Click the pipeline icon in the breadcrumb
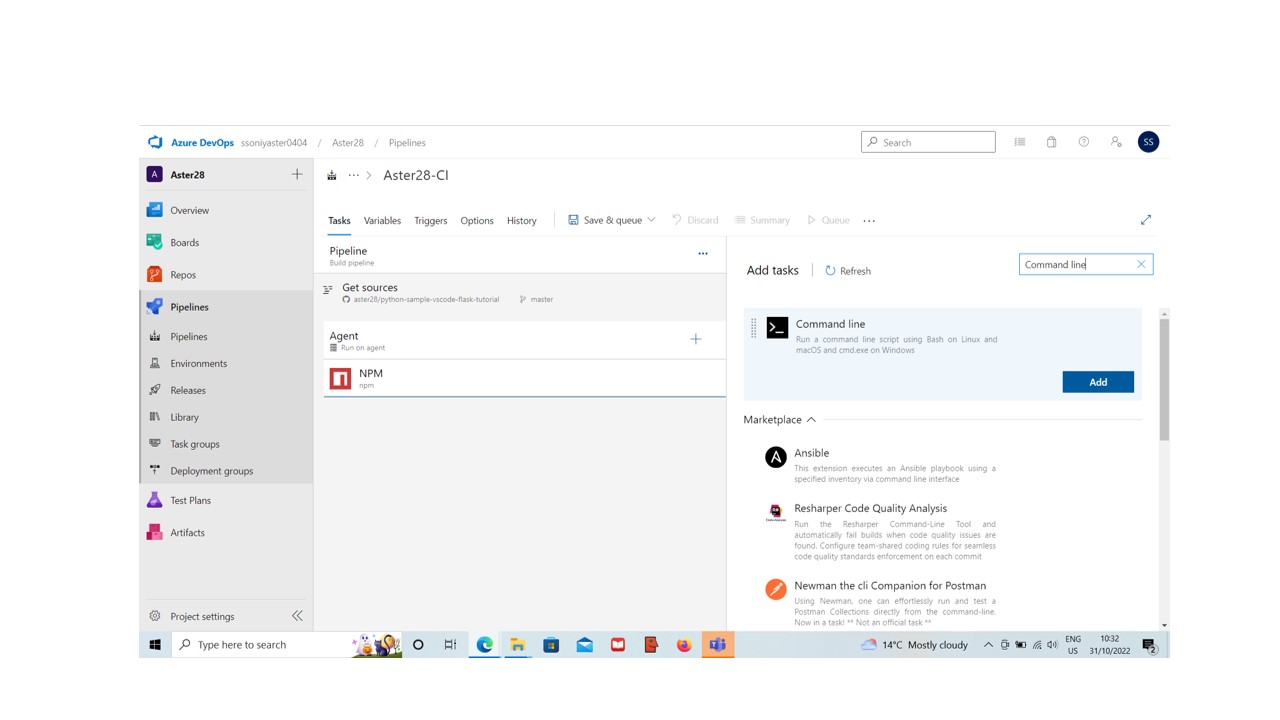Viewport: 1280px width, 720px height. pyautogui.click(x=332, y=175)
